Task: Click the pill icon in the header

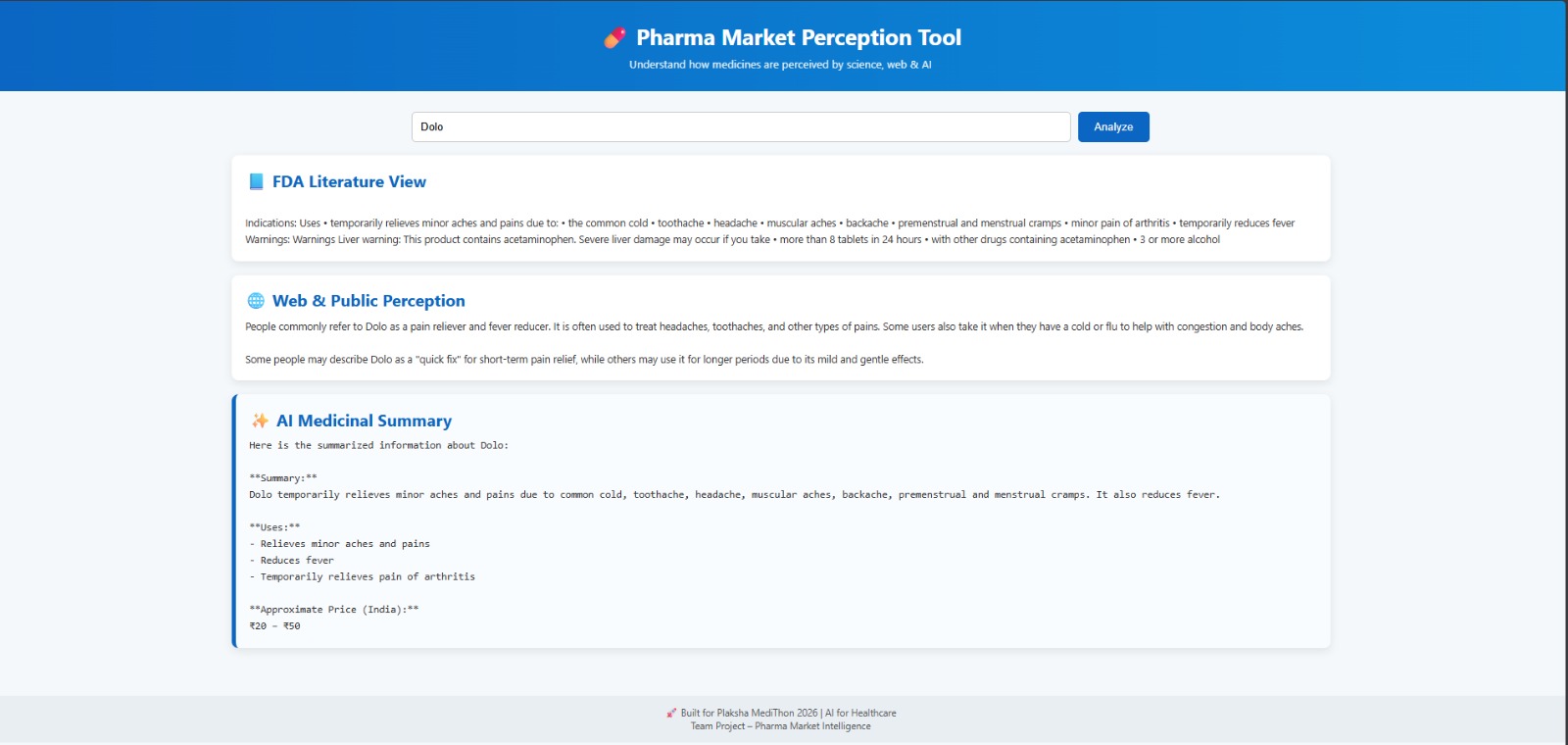Action: [614, 38]
